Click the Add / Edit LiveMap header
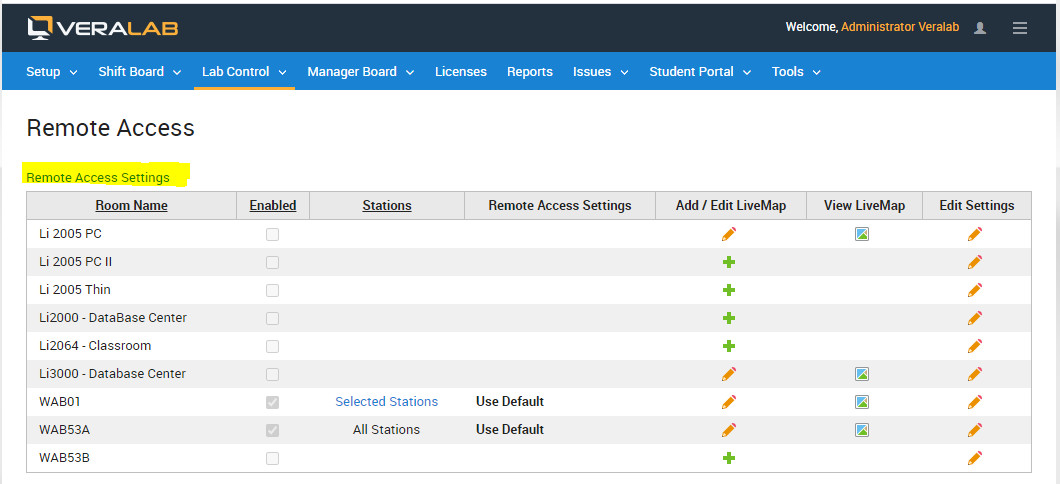Screen dimensions: 1060x484 tap(731, 205)
